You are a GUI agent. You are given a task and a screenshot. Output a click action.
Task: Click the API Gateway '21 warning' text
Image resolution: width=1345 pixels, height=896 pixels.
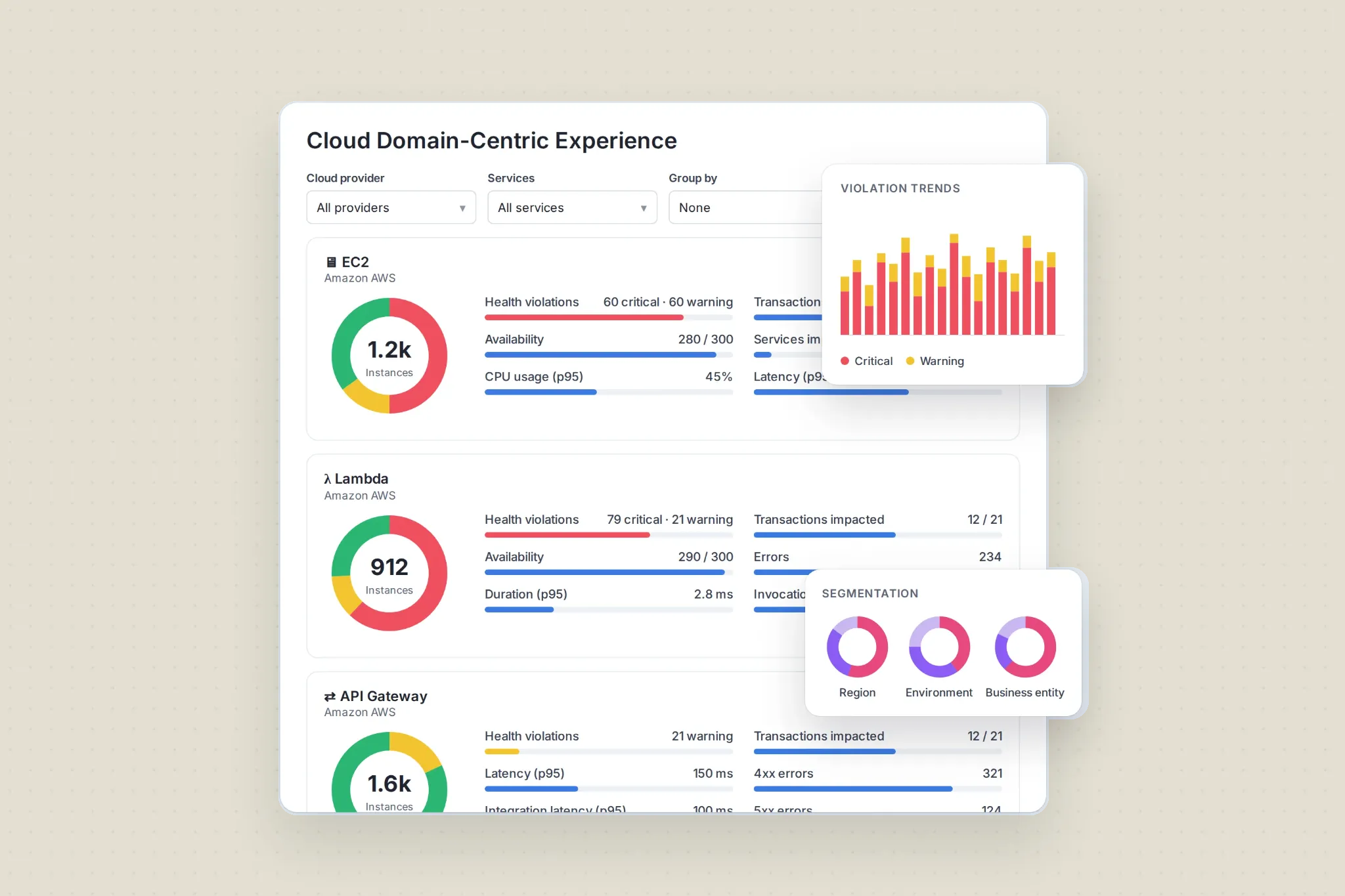point(702,736)
